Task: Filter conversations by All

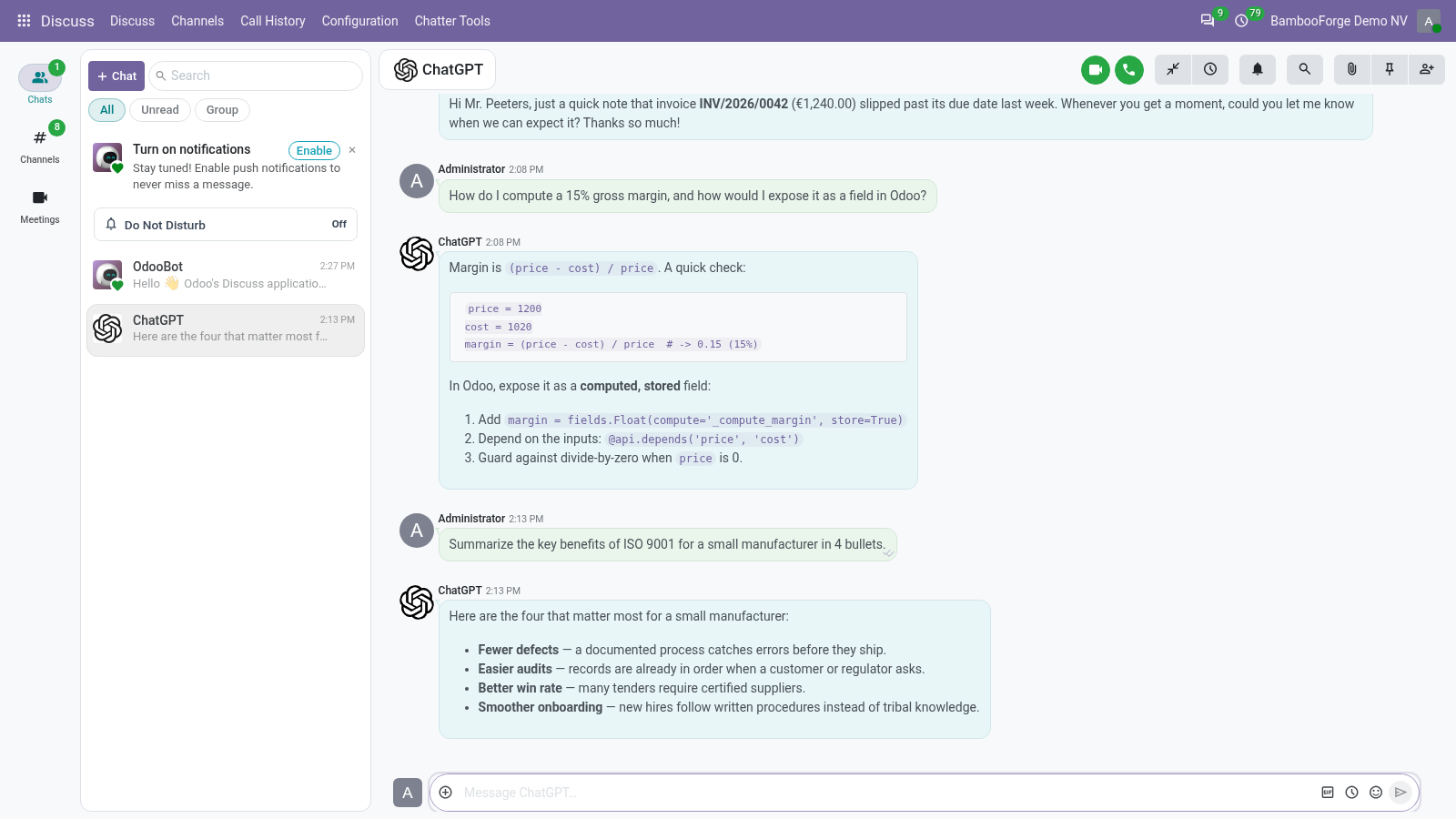Action: 107,110
